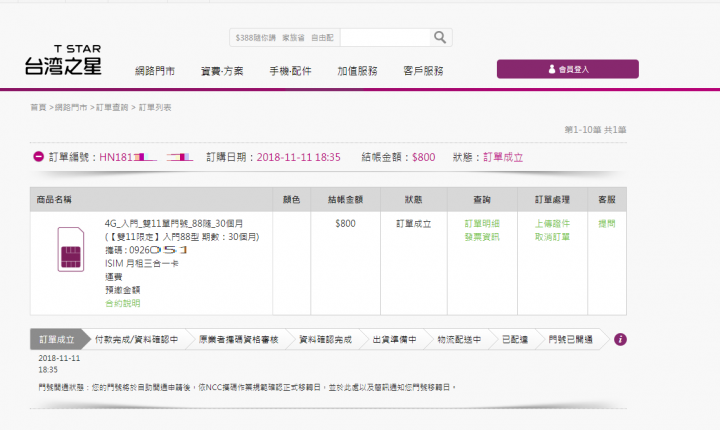Click the 物流配送中 progress step
The height and width of the screenshot is (430, 720).
[459, 339]
